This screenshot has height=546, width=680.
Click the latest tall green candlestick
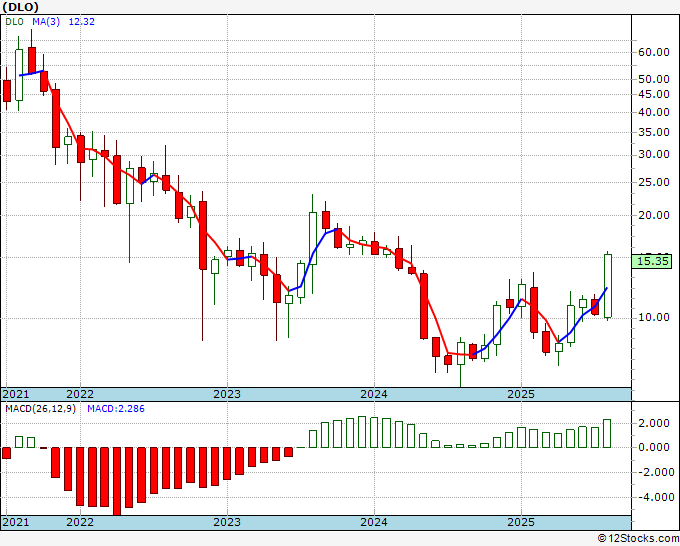[608, 286]
